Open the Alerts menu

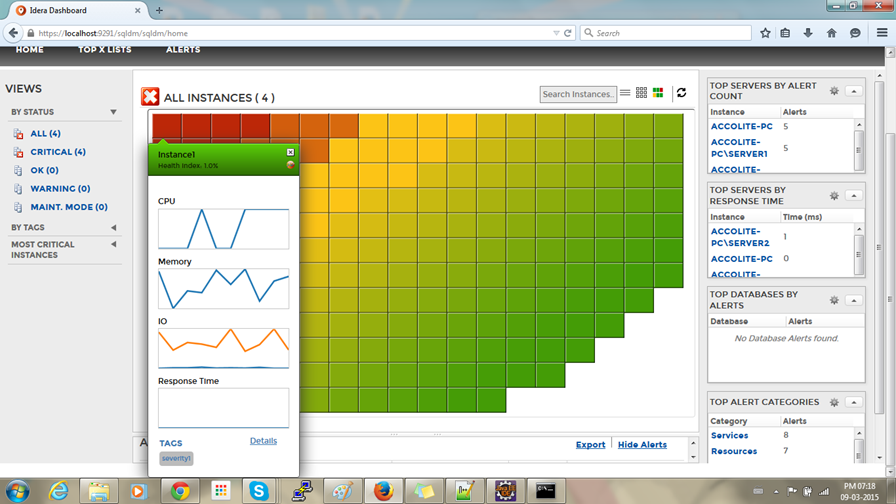(x=183, y=50)
